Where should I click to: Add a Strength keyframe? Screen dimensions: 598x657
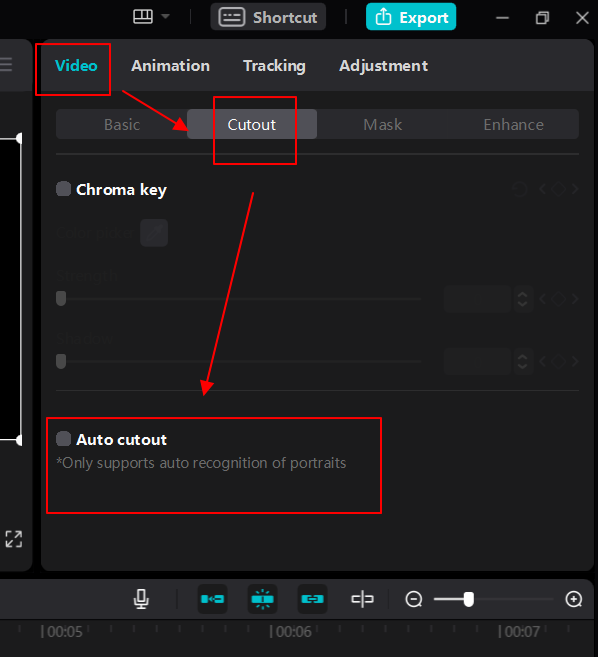tap(559, 299)
